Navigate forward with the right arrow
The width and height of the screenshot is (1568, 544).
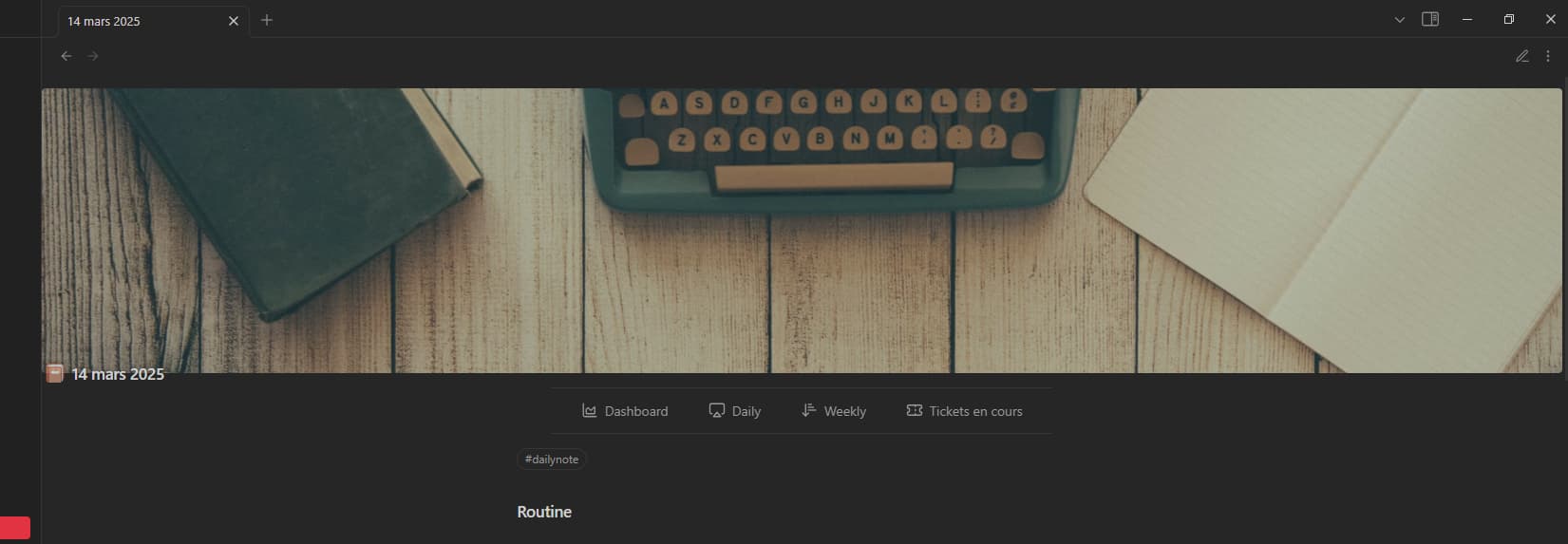point(93,56)
